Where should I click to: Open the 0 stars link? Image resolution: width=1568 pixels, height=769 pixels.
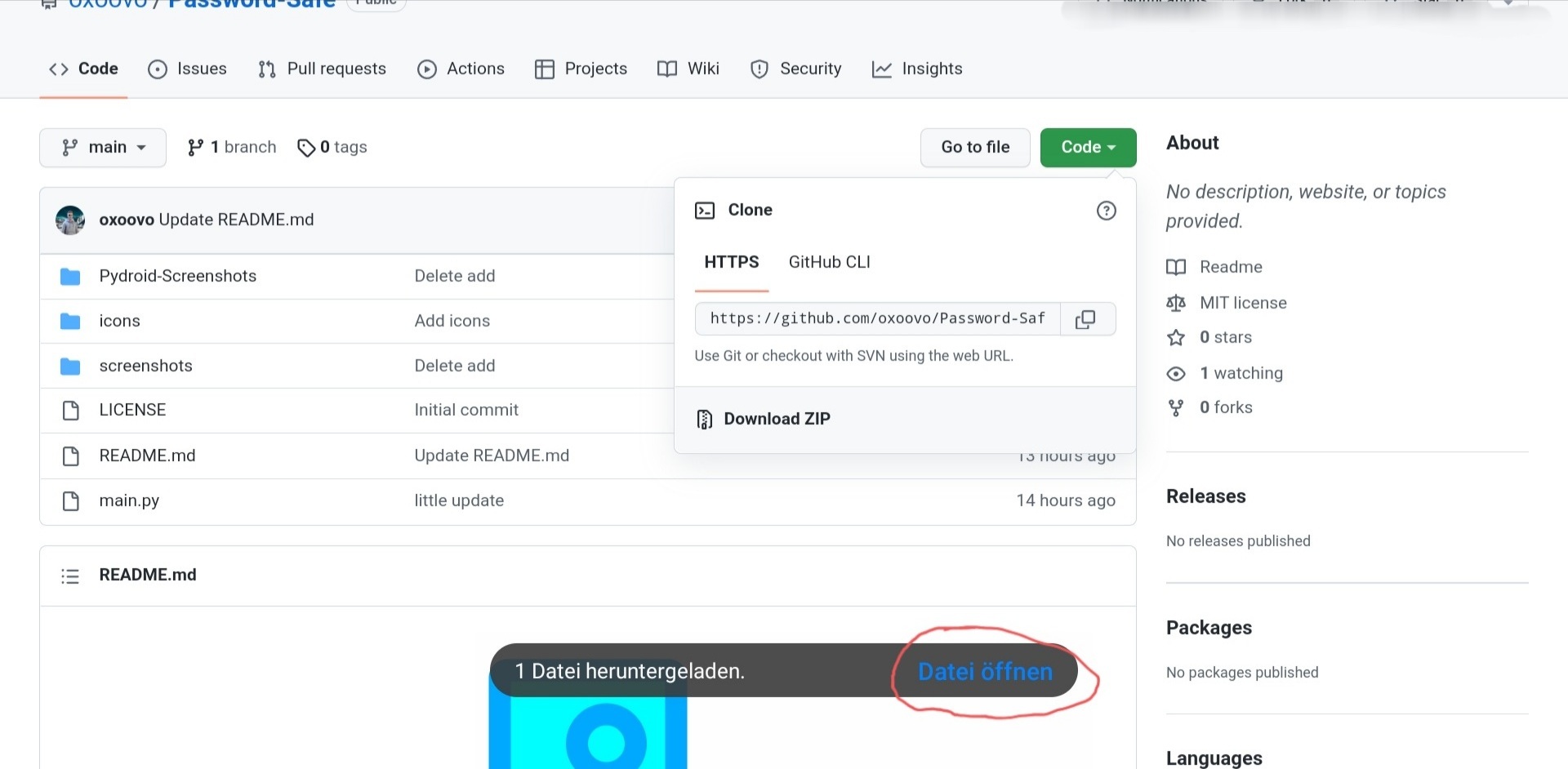tap(1226, 337)
